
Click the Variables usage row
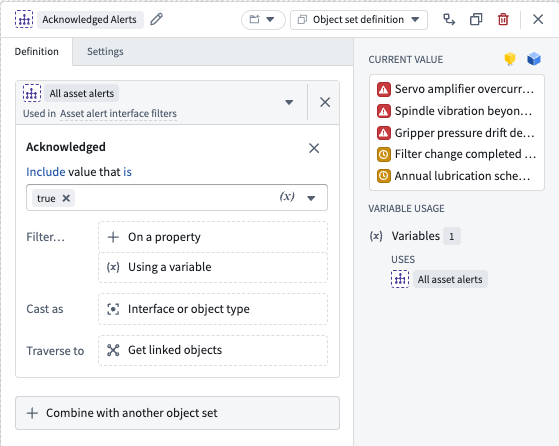coord(415,236)
